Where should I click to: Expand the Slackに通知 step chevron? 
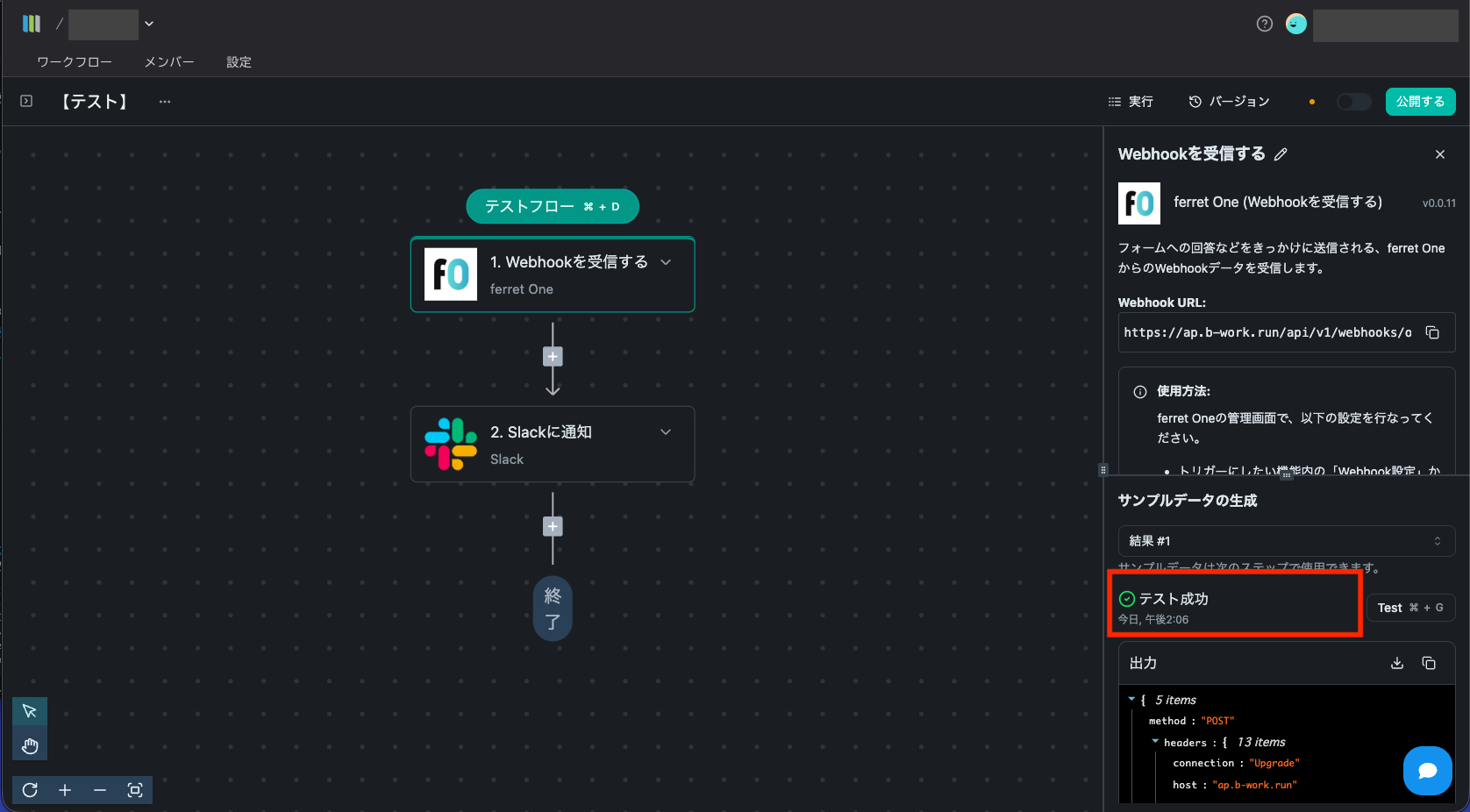point(666,432)
